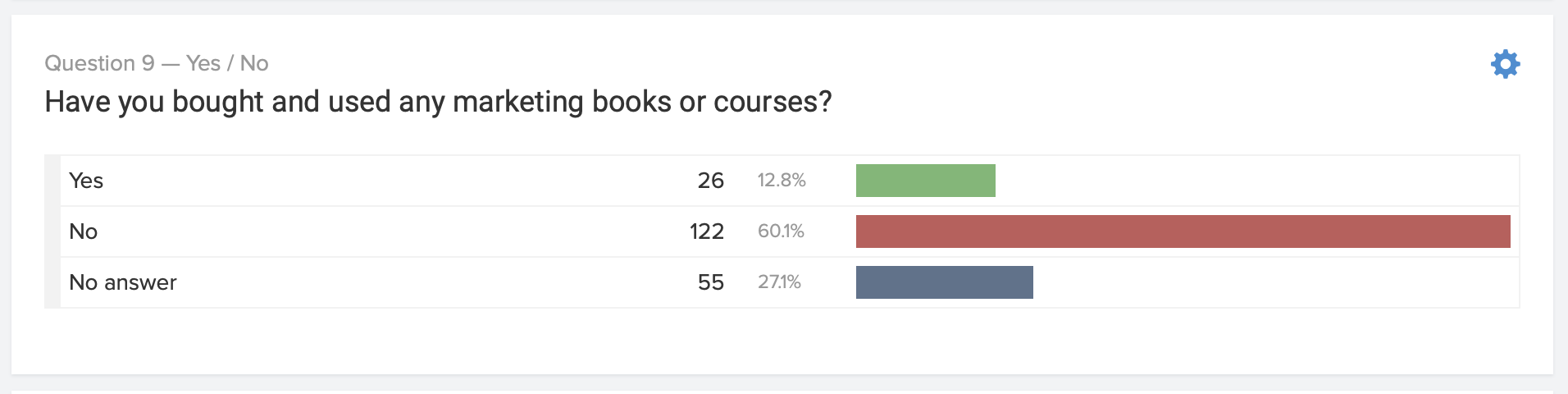Click the white card area below the answers
The height and width of the screenshot is (394, 1568).
click(x=779, y=341)
